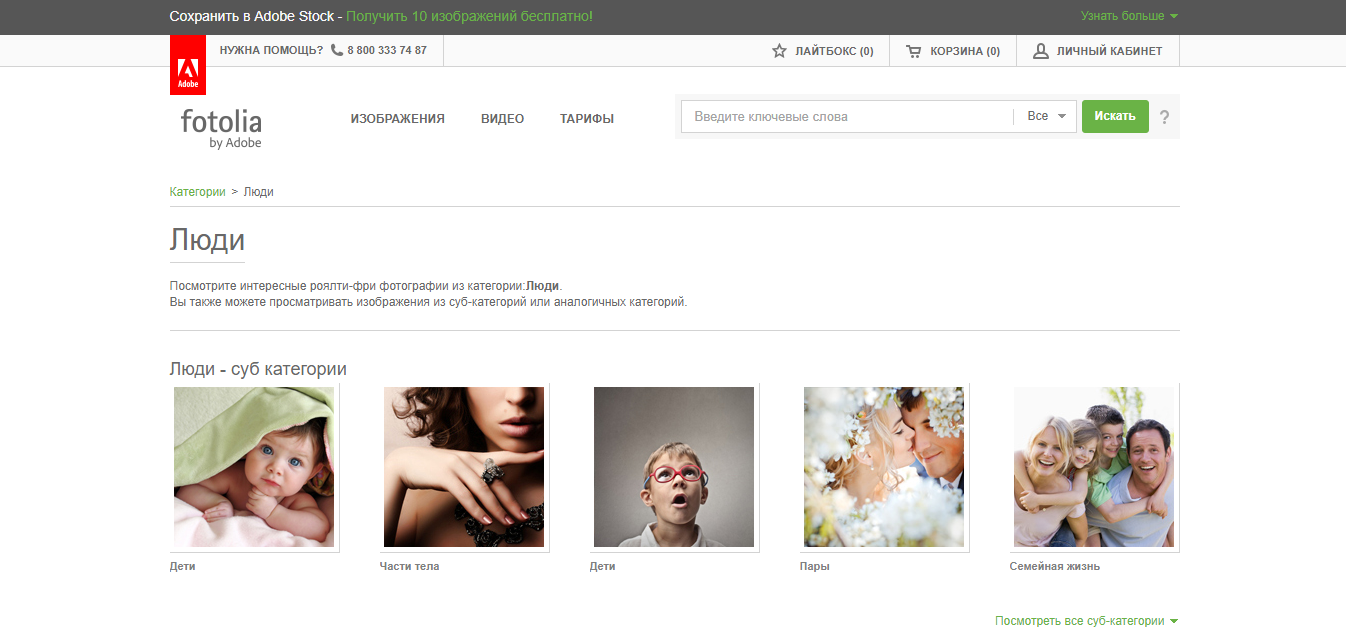Click the Adobe logo icon

point(188,64)
